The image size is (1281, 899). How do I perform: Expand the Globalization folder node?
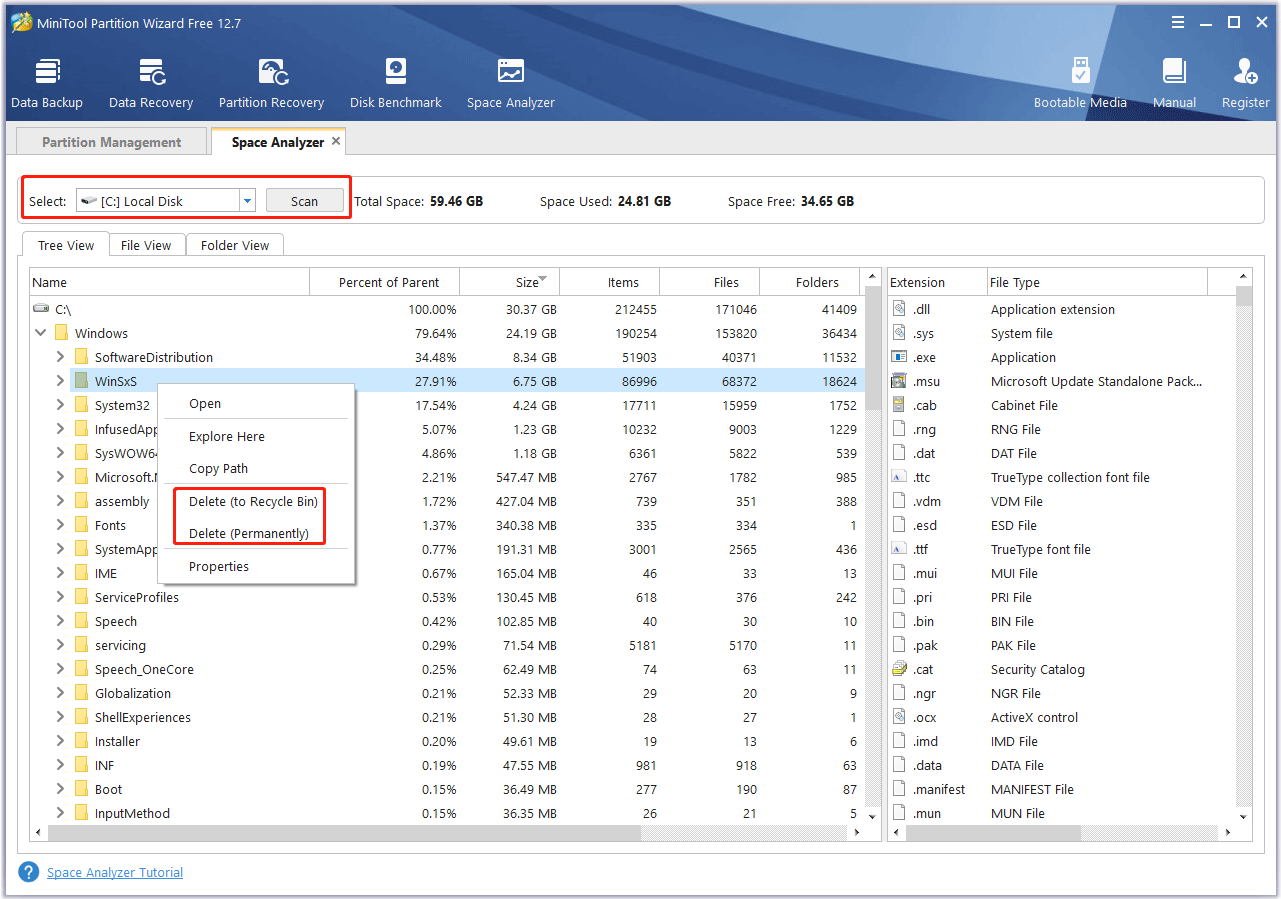tap(60, 693)
